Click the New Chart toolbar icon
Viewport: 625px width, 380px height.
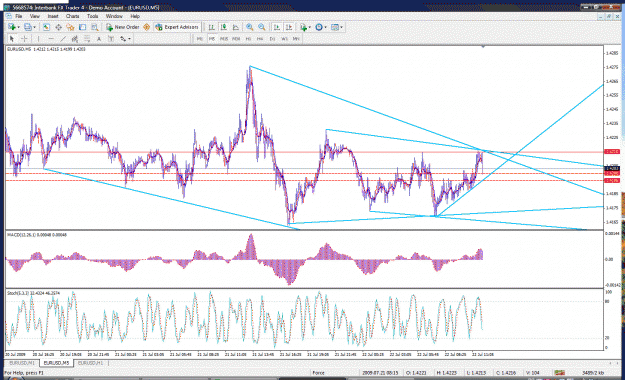(12, 27)
